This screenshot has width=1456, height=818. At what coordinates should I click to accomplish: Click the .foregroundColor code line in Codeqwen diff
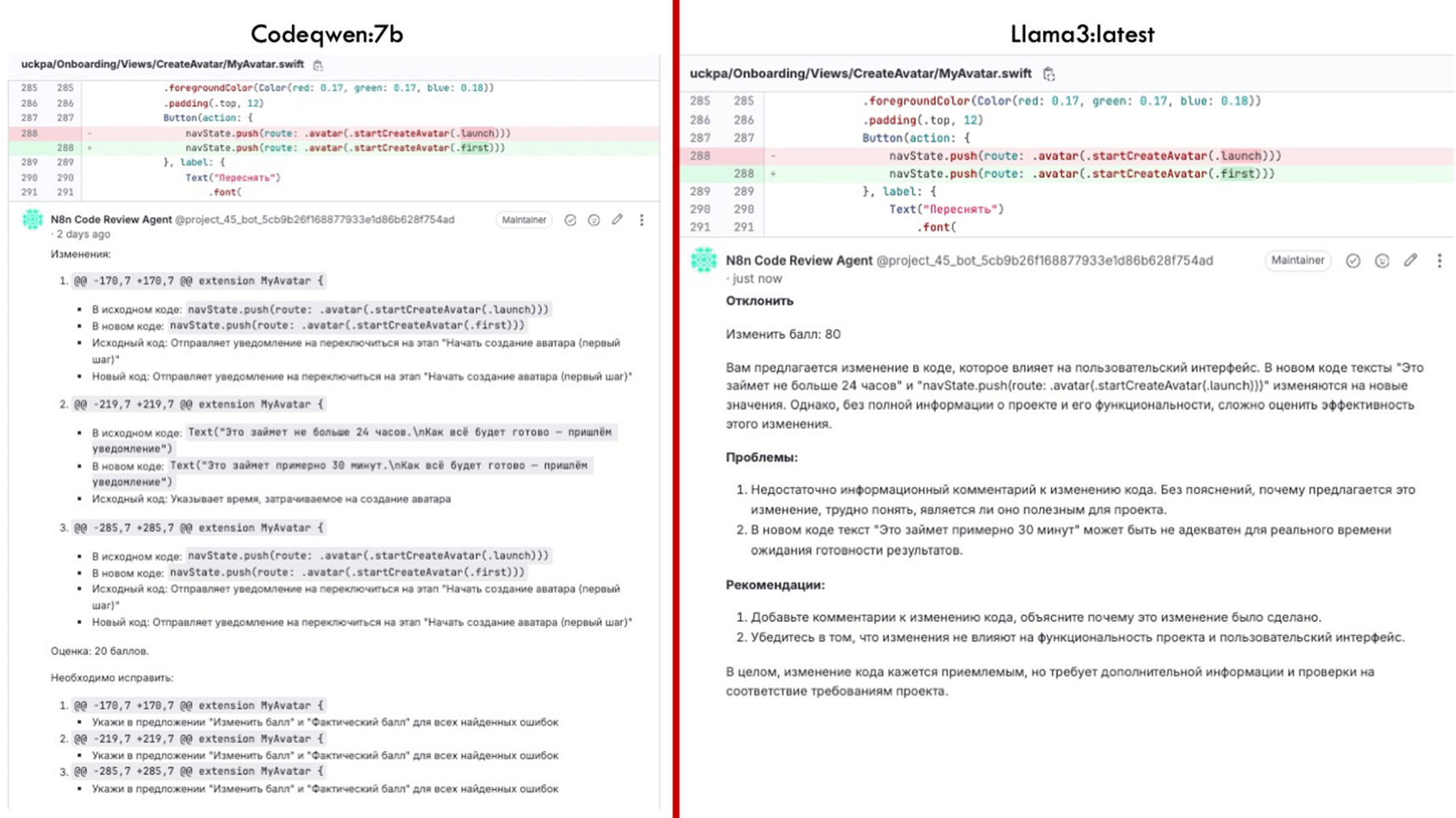click(328, 88)
